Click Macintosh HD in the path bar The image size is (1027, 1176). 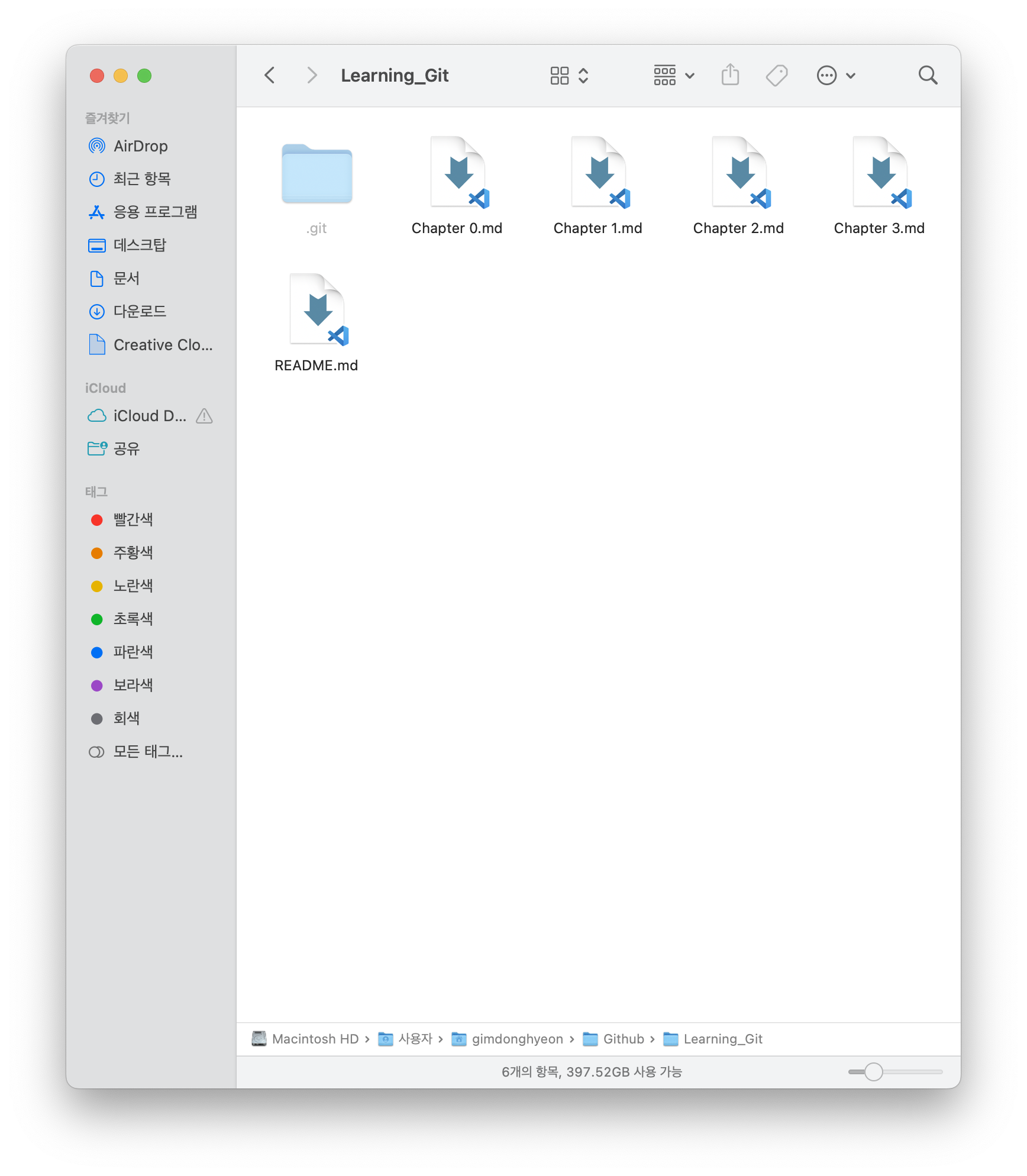[x=305, y=1039]
